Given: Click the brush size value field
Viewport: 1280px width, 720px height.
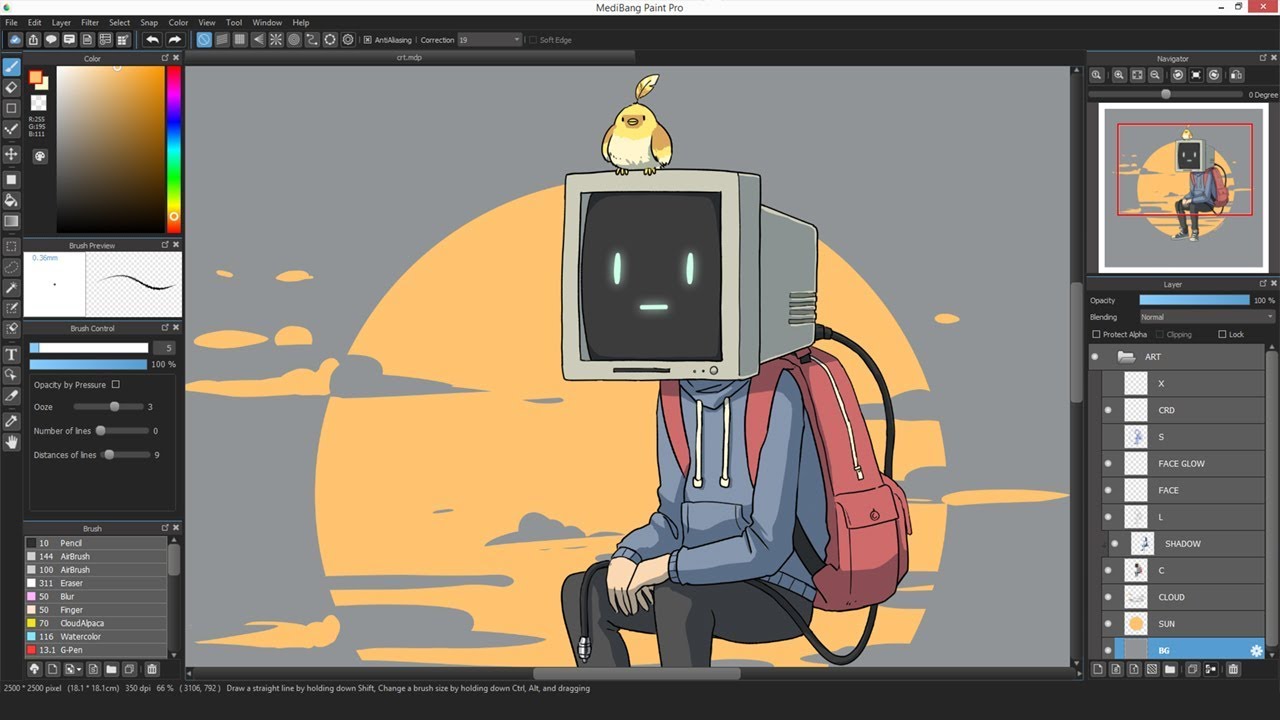Looking at the screenshot, I should 164,348.
